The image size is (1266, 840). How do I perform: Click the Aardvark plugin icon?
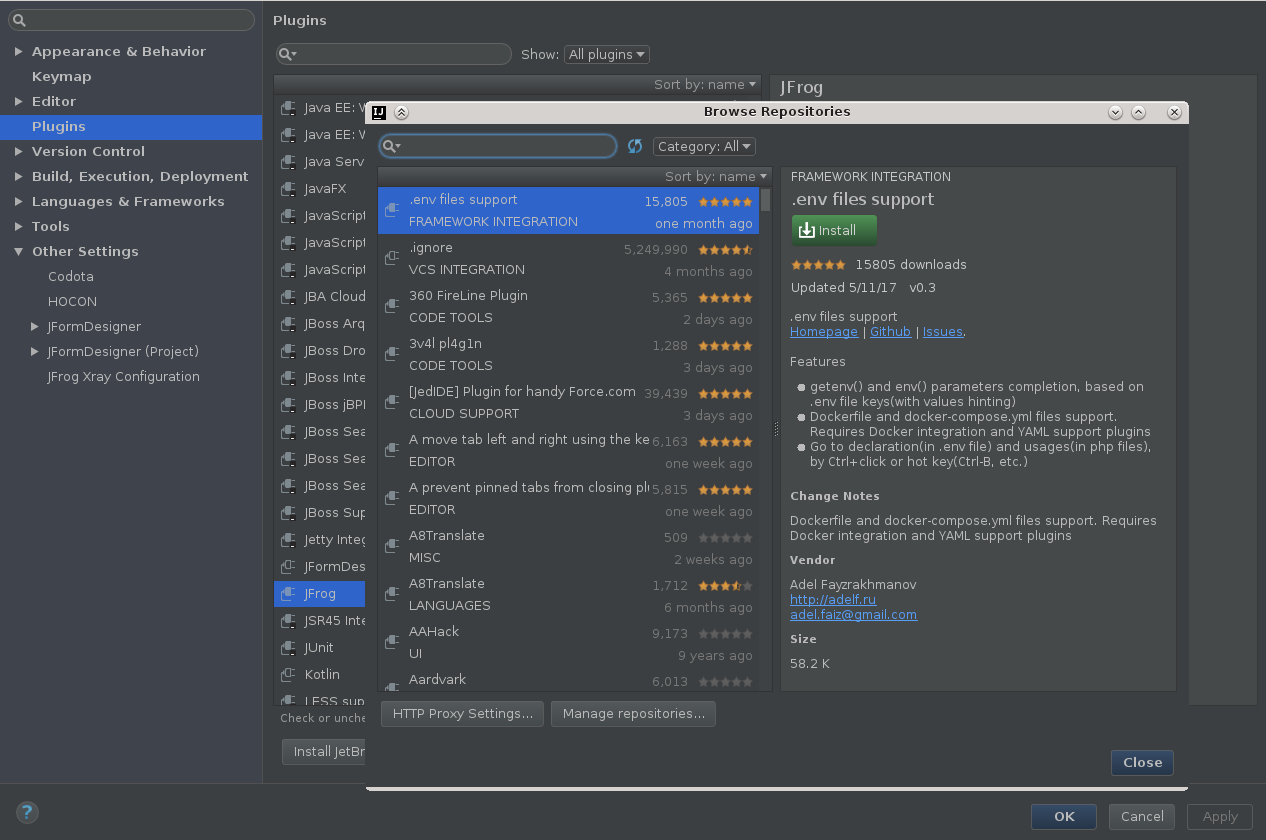391,688
